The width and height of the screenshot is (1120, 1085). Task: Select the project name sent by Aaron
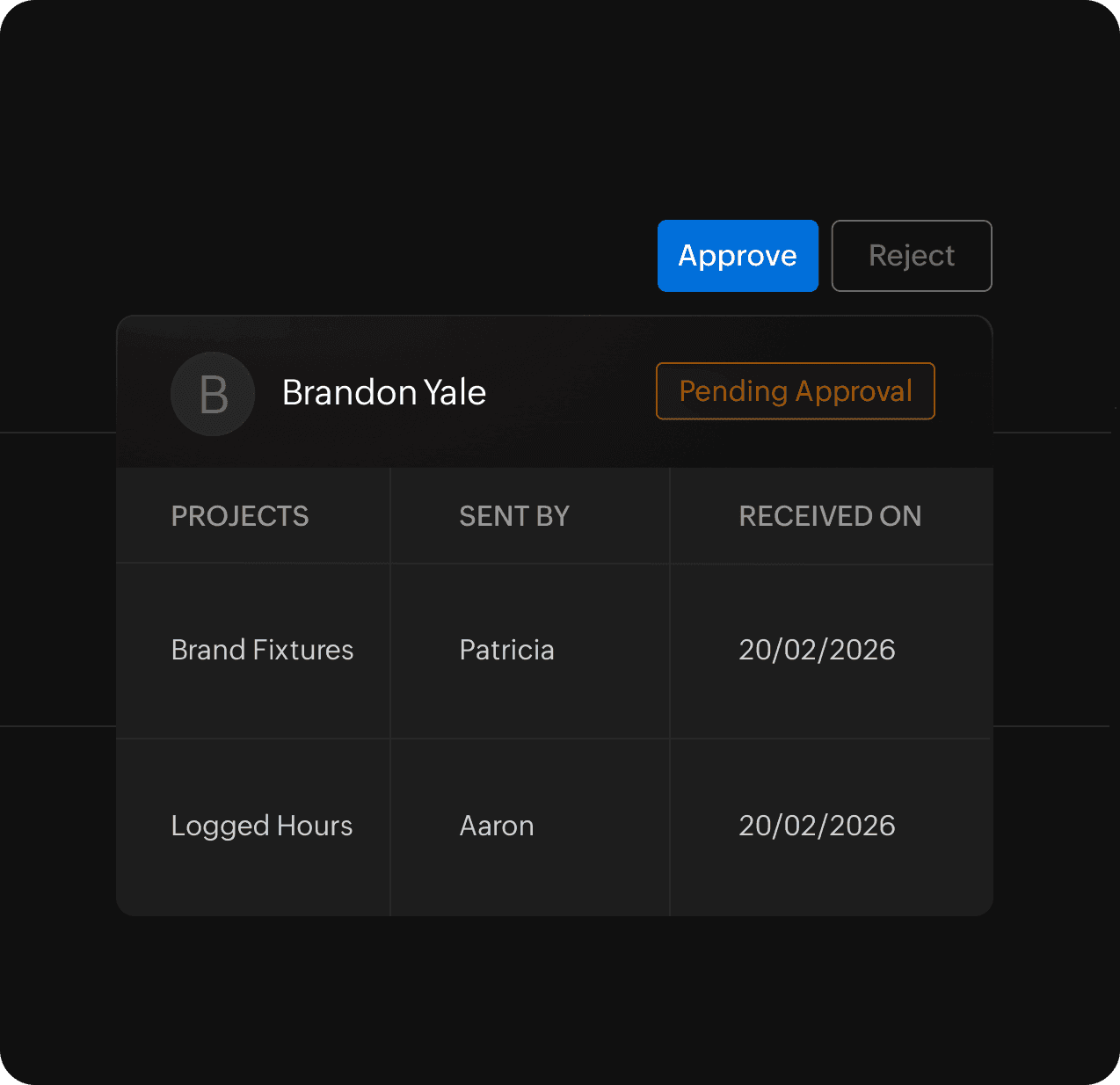(x=261, y=826)
